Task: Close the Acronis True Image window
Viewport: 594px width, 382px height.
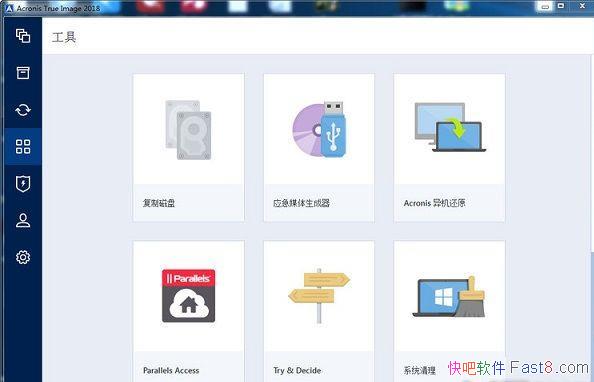Action: [582, 6]
